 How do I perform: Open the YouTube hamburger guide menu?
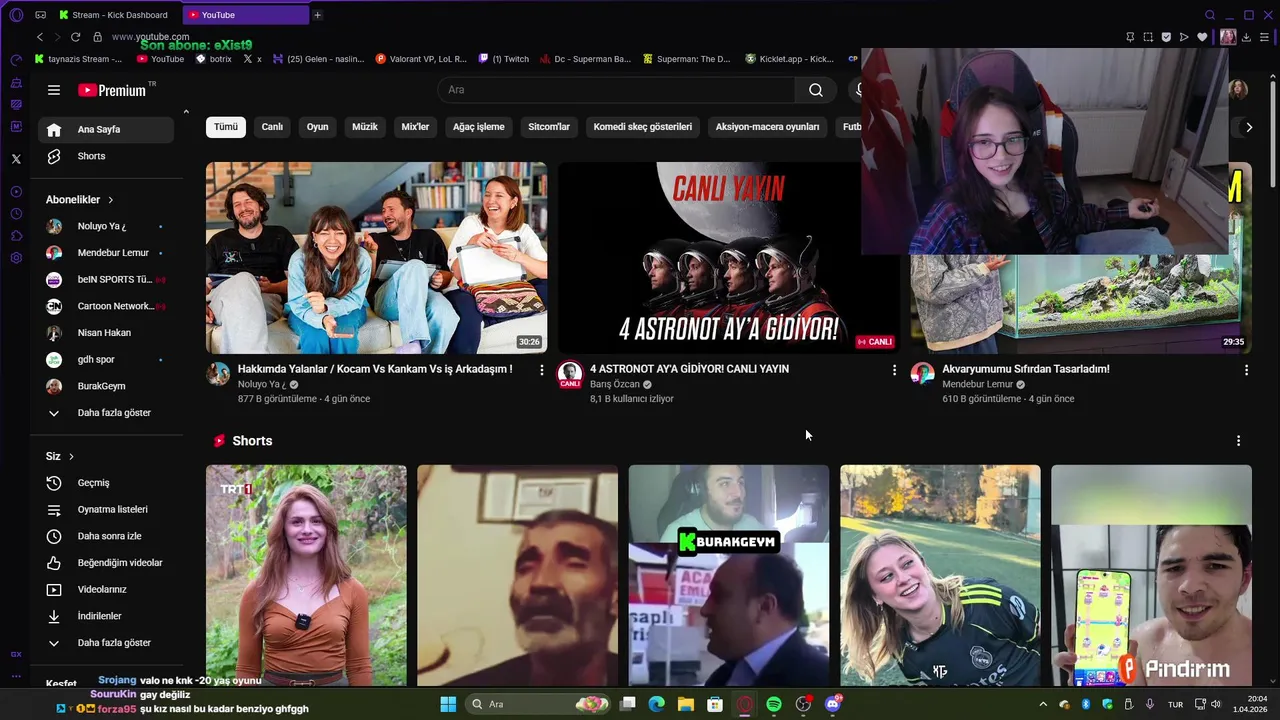click(x=54, y=90)
